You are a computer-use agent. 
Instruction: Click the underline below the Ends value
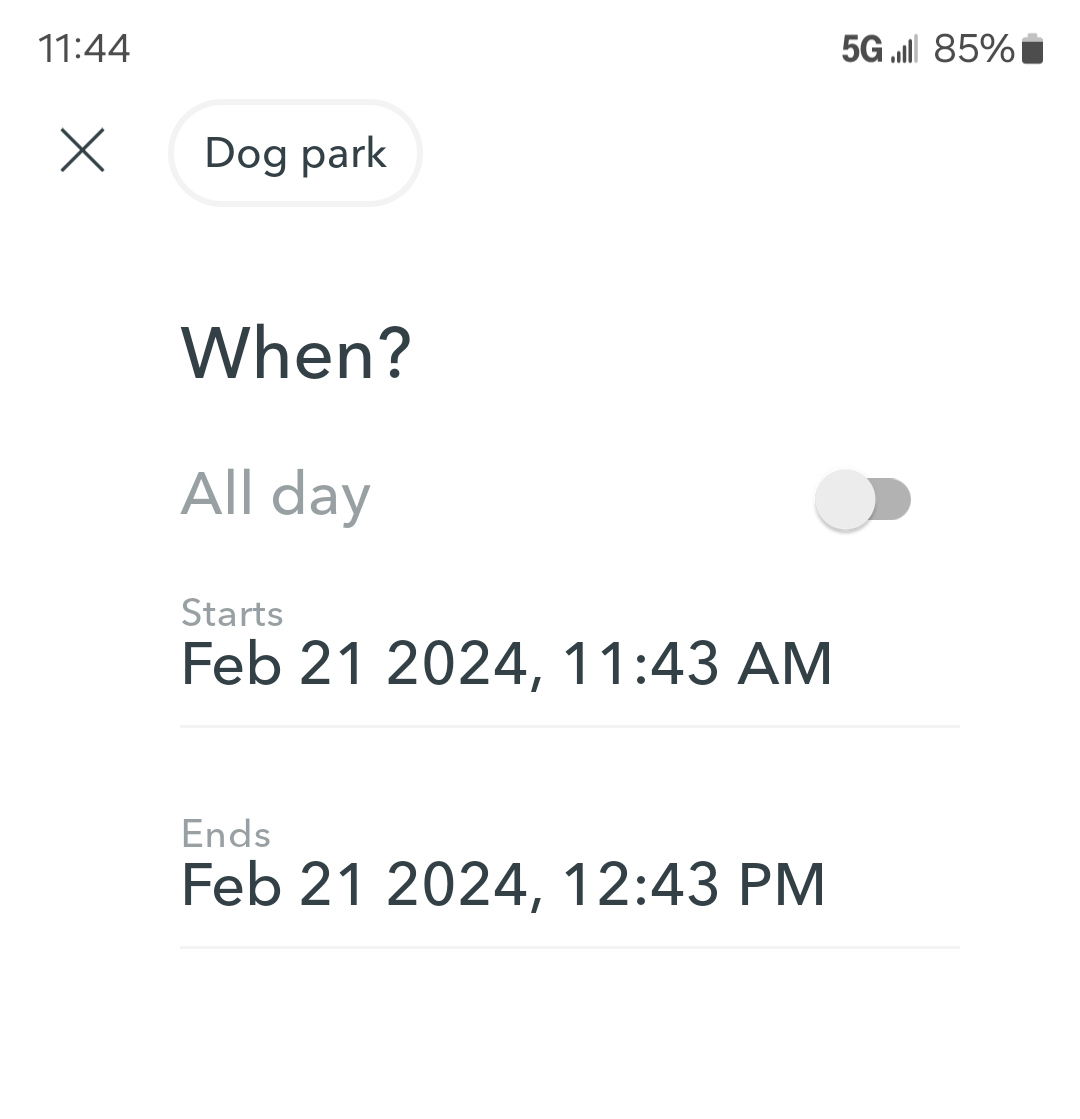pos(569,947)
